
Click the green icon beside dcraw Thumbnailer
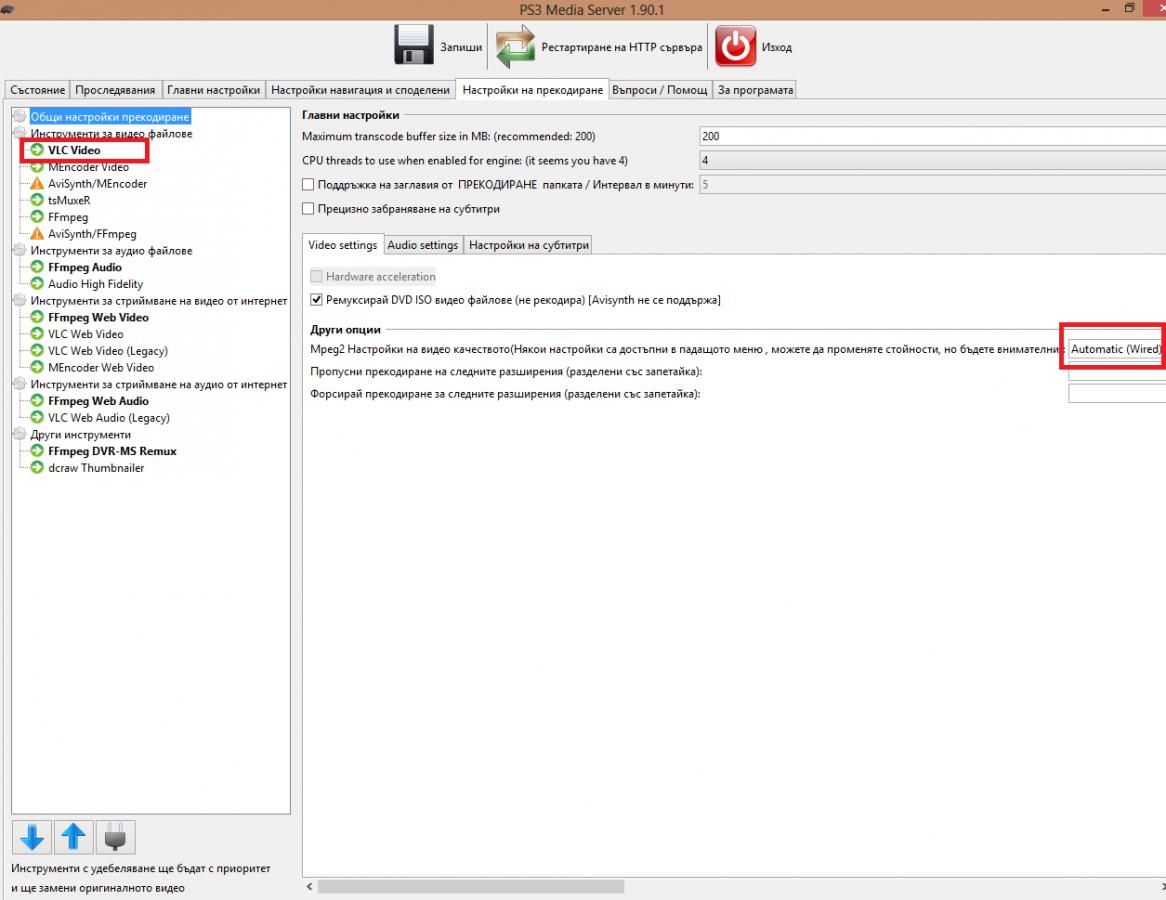coord(37,468)
